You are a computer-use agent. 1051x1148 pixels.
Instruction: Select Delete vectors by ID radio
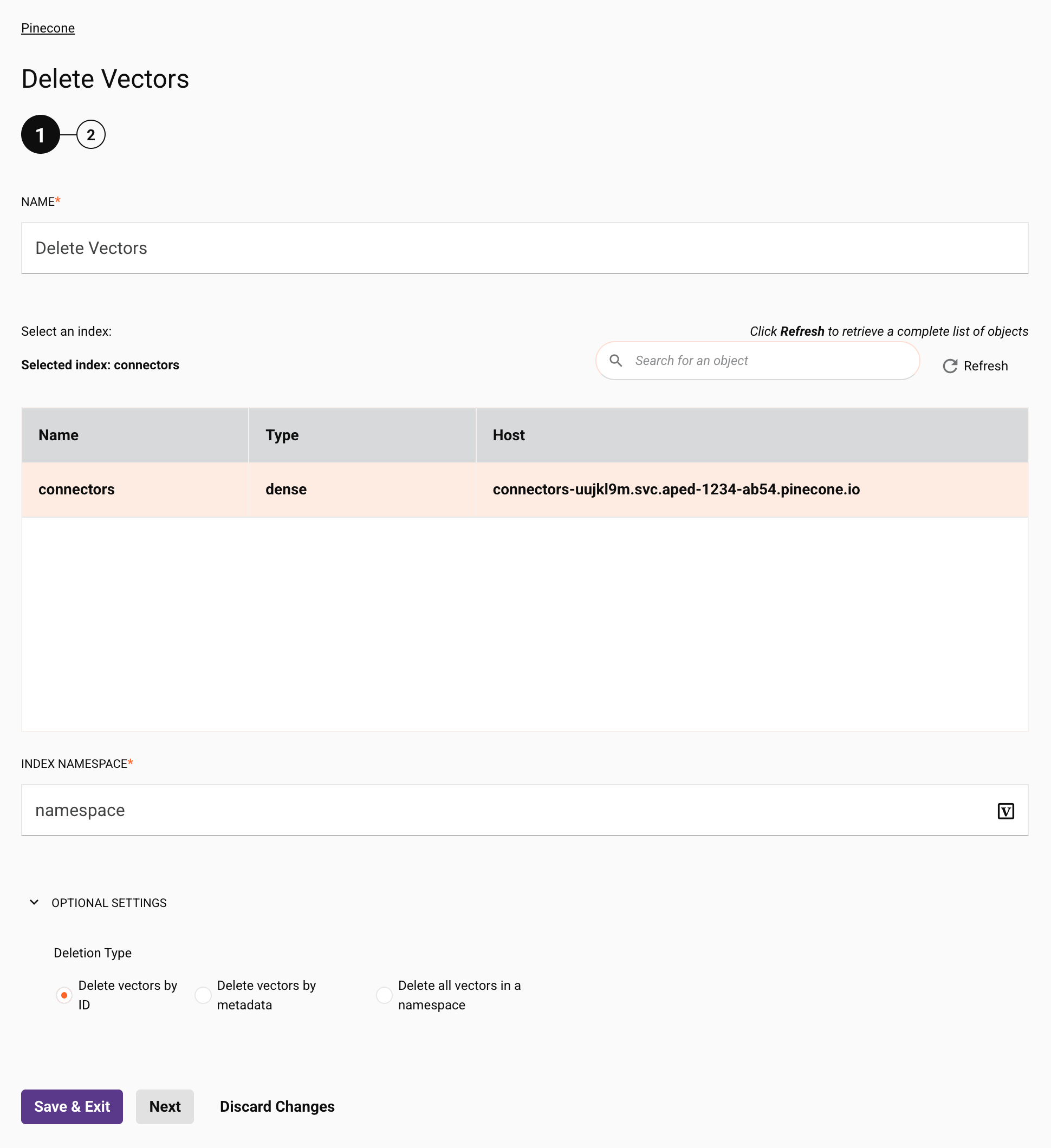64,995
